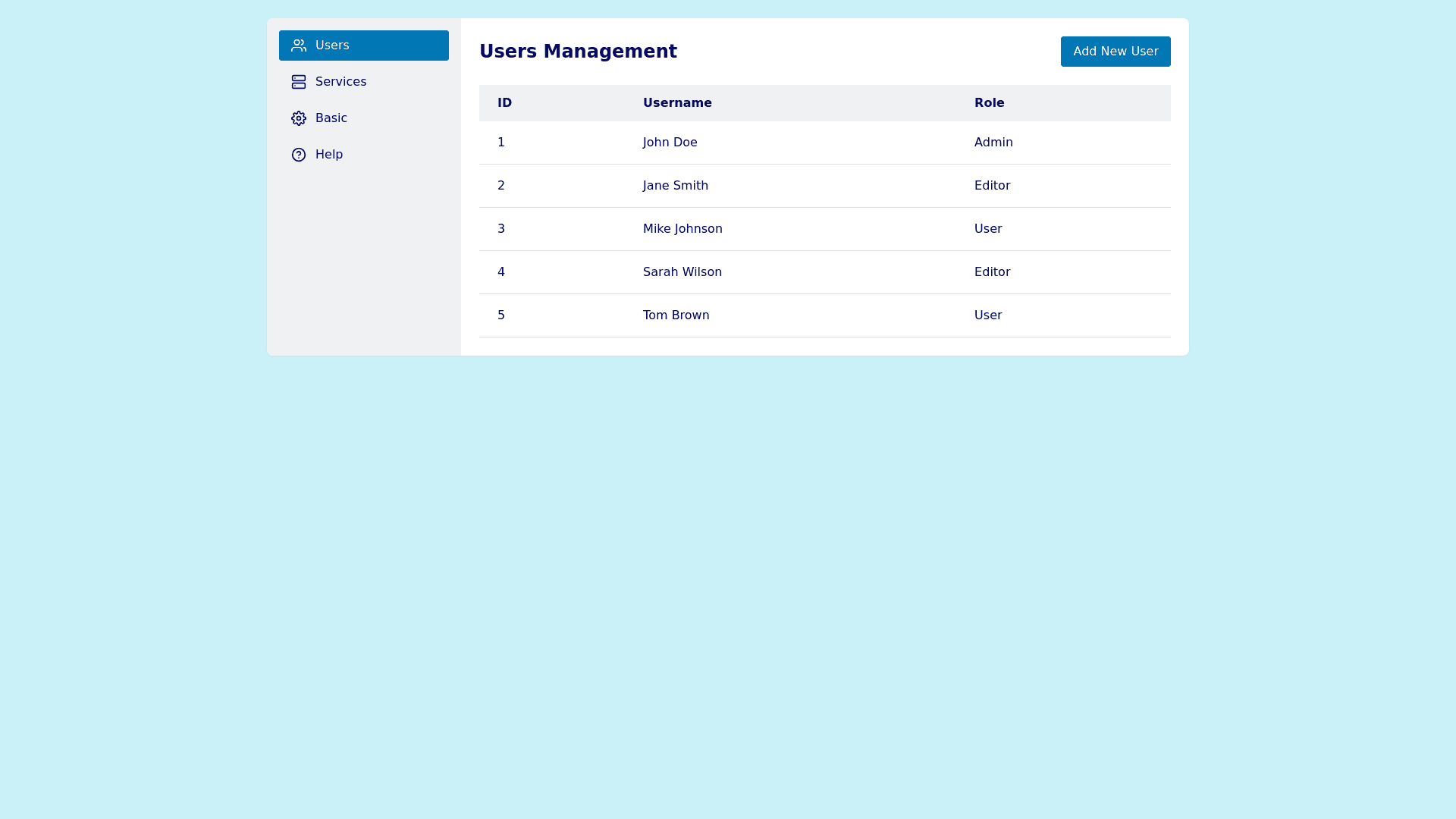Screen dimensions: 1456x819
Task: Click on Mike Johnson username
Action: coord(682,229)
